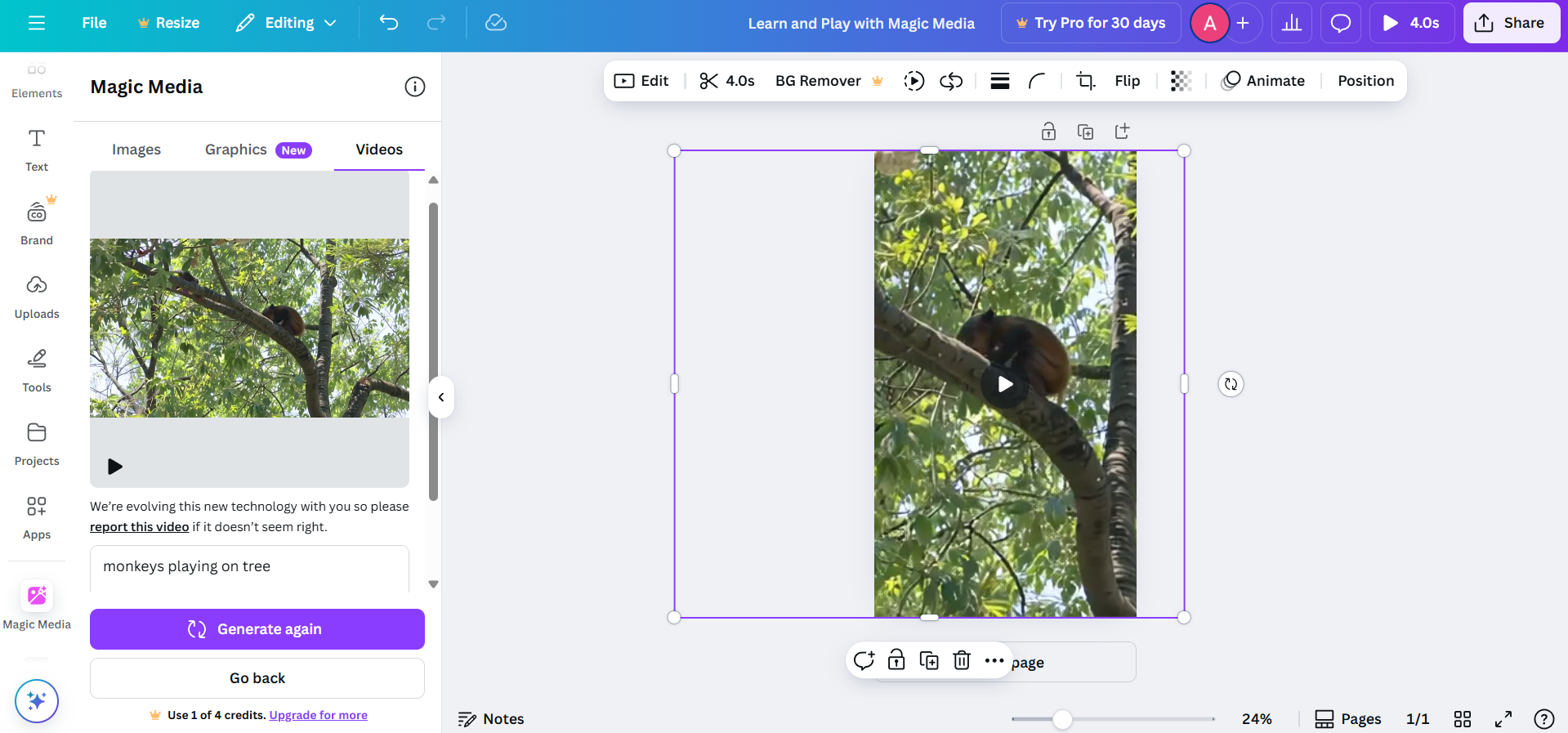
Task: Switch to the Graphics tab
Action: [258, 150]
